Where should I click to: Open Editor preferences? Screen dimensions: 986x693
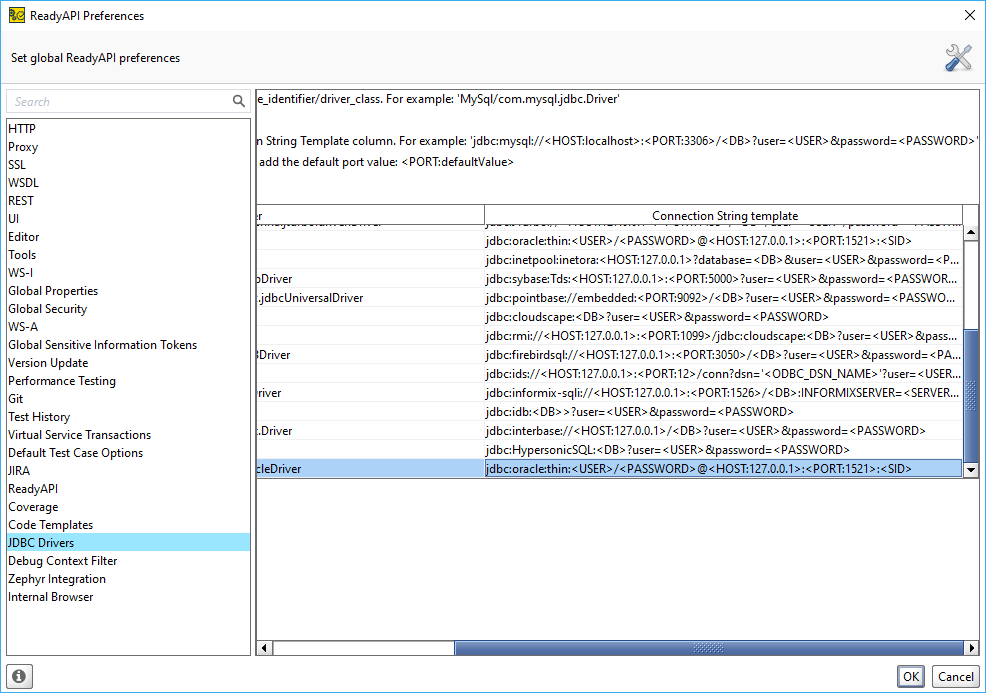128,237
